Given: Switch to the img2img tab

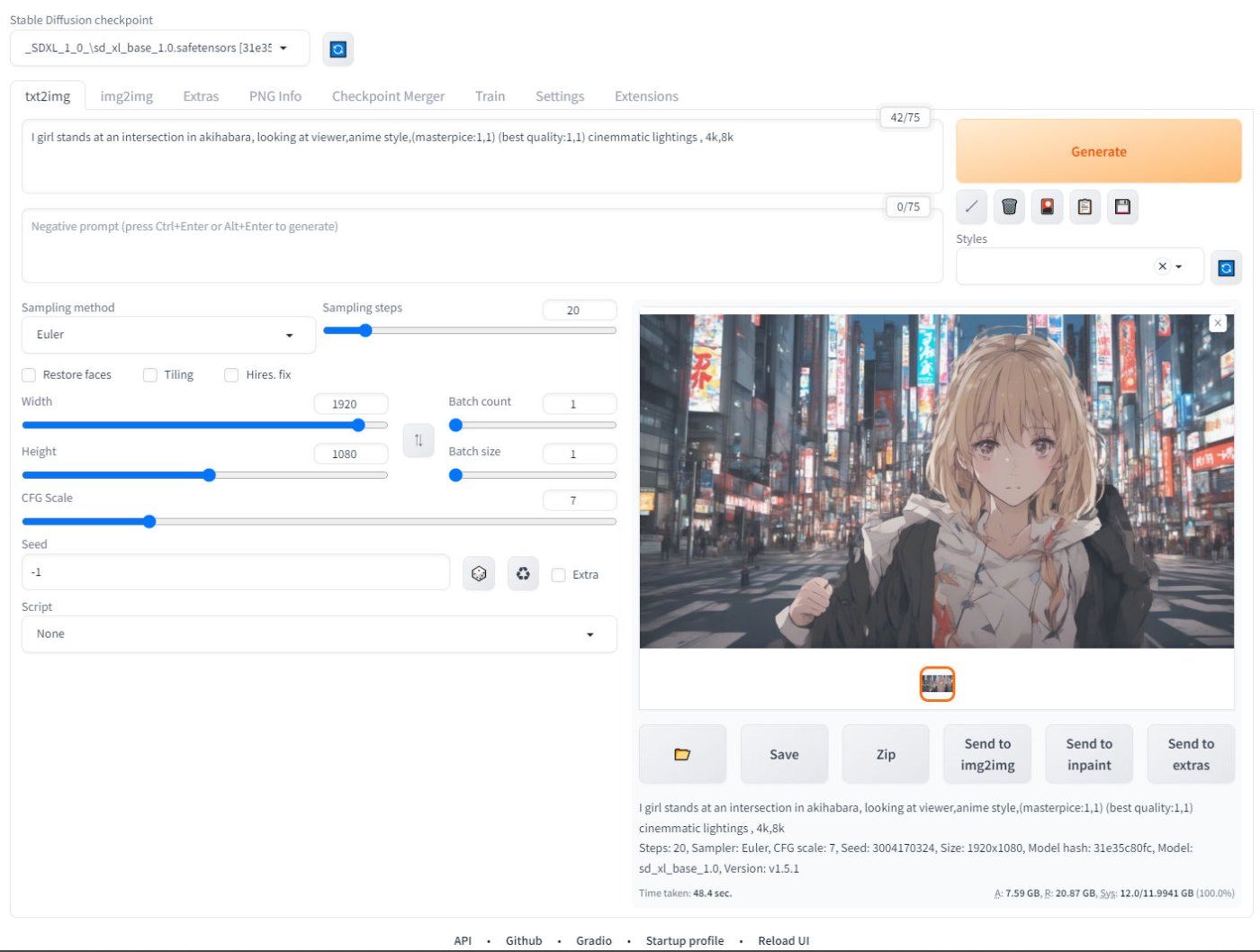Looking at the screenshot, I should [126, 96].
